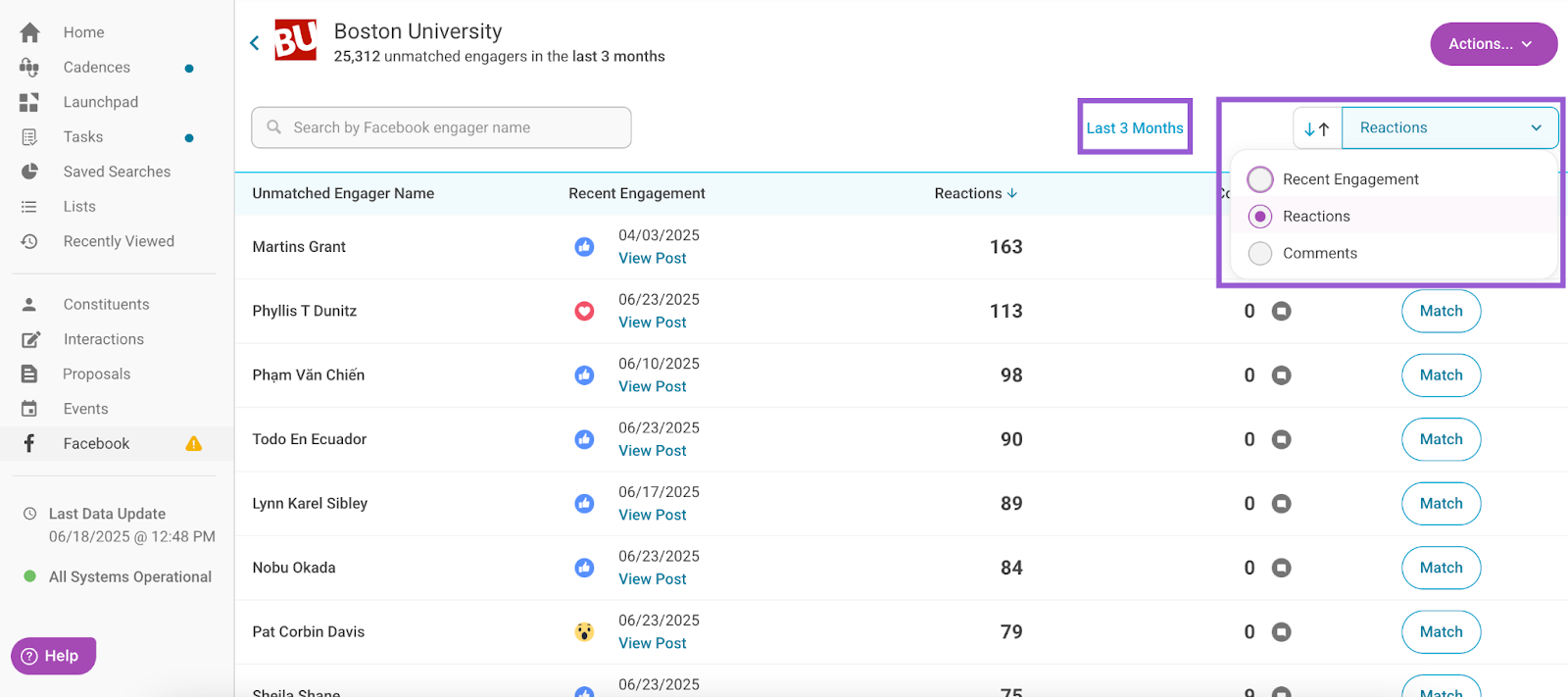Go to Constituents menu item
1568x697 pixels.
click(107, 305)
